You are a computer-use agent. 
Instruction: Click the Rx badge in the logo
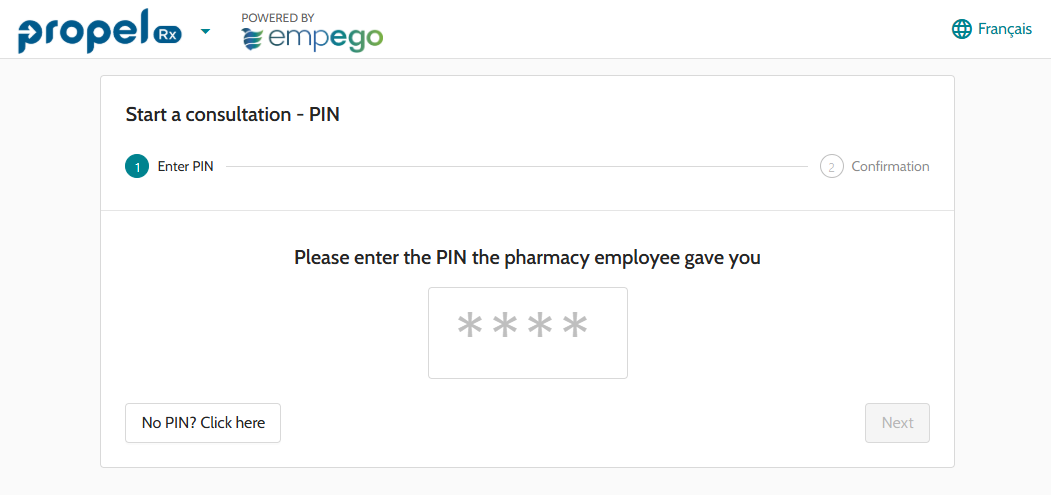click(167, 34)
